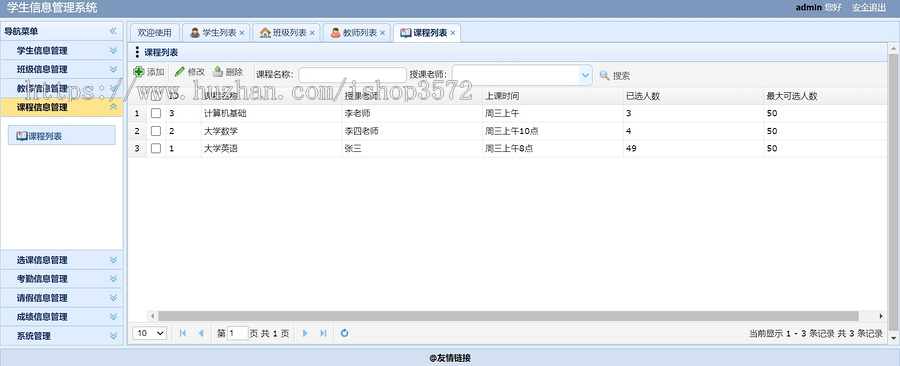Image resolution: width=900 pixels, height=366 pixels.
Task: Open 课程列表 in the sidebar
Action: point(61,135)
